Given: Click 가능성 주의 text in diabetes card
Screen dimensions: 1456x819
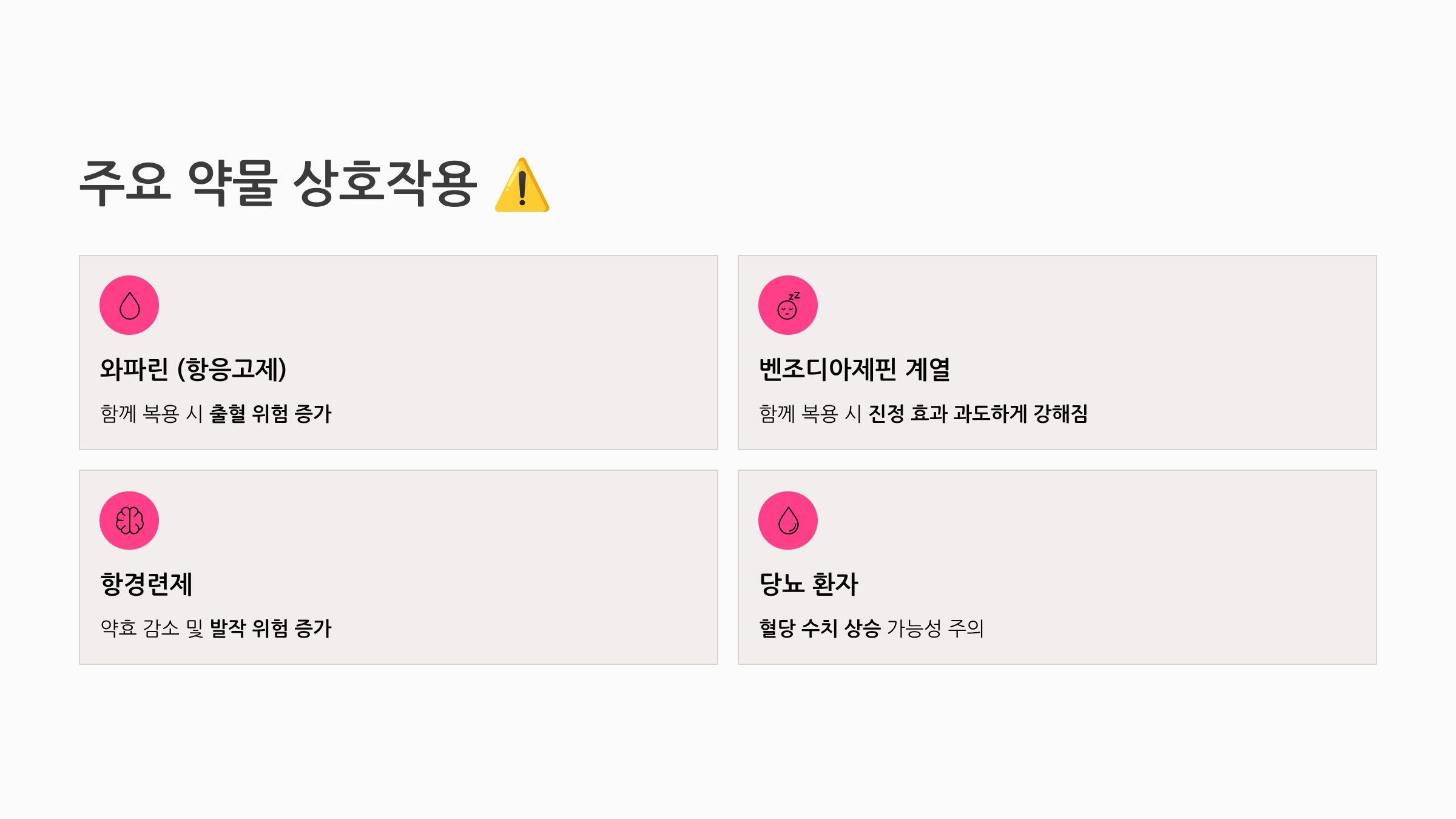Looking at the screenshot, I should pos(935,629).
